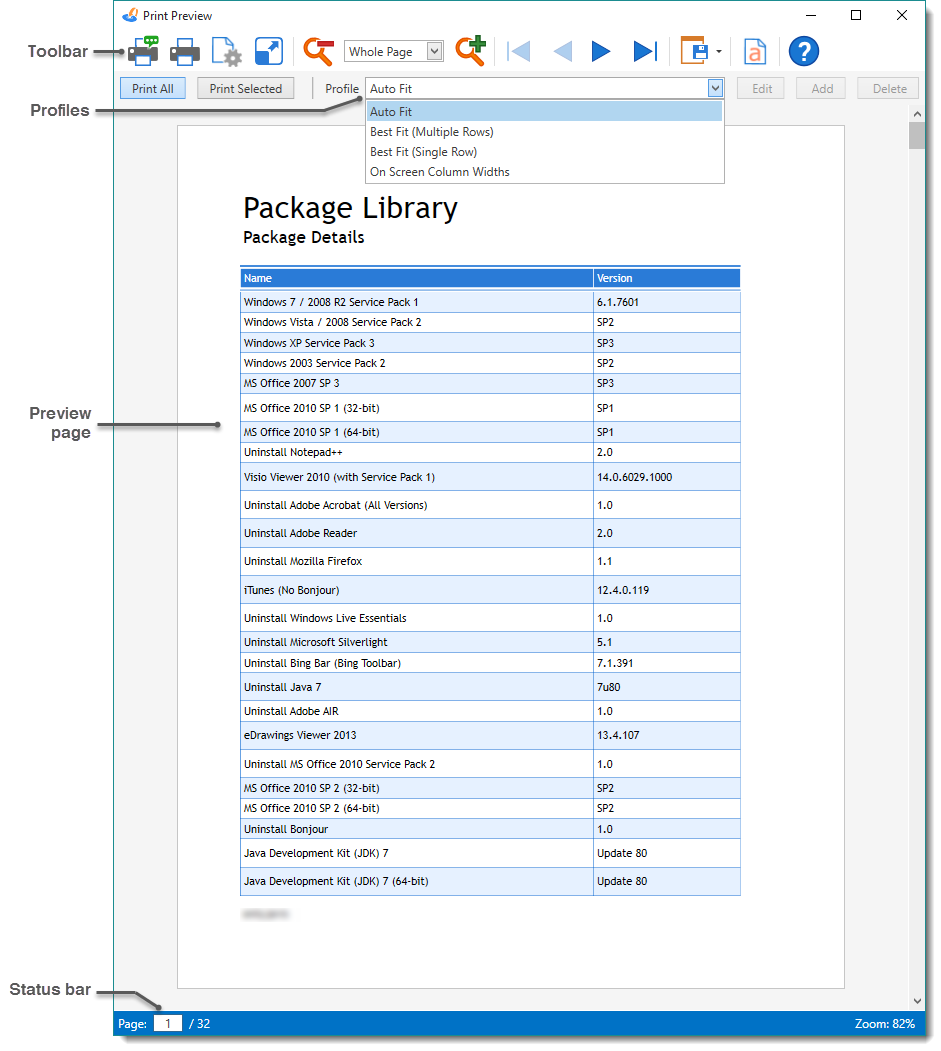Click row Uninstall Adobe Reader

pyautogui.click(x=490, y=533)
